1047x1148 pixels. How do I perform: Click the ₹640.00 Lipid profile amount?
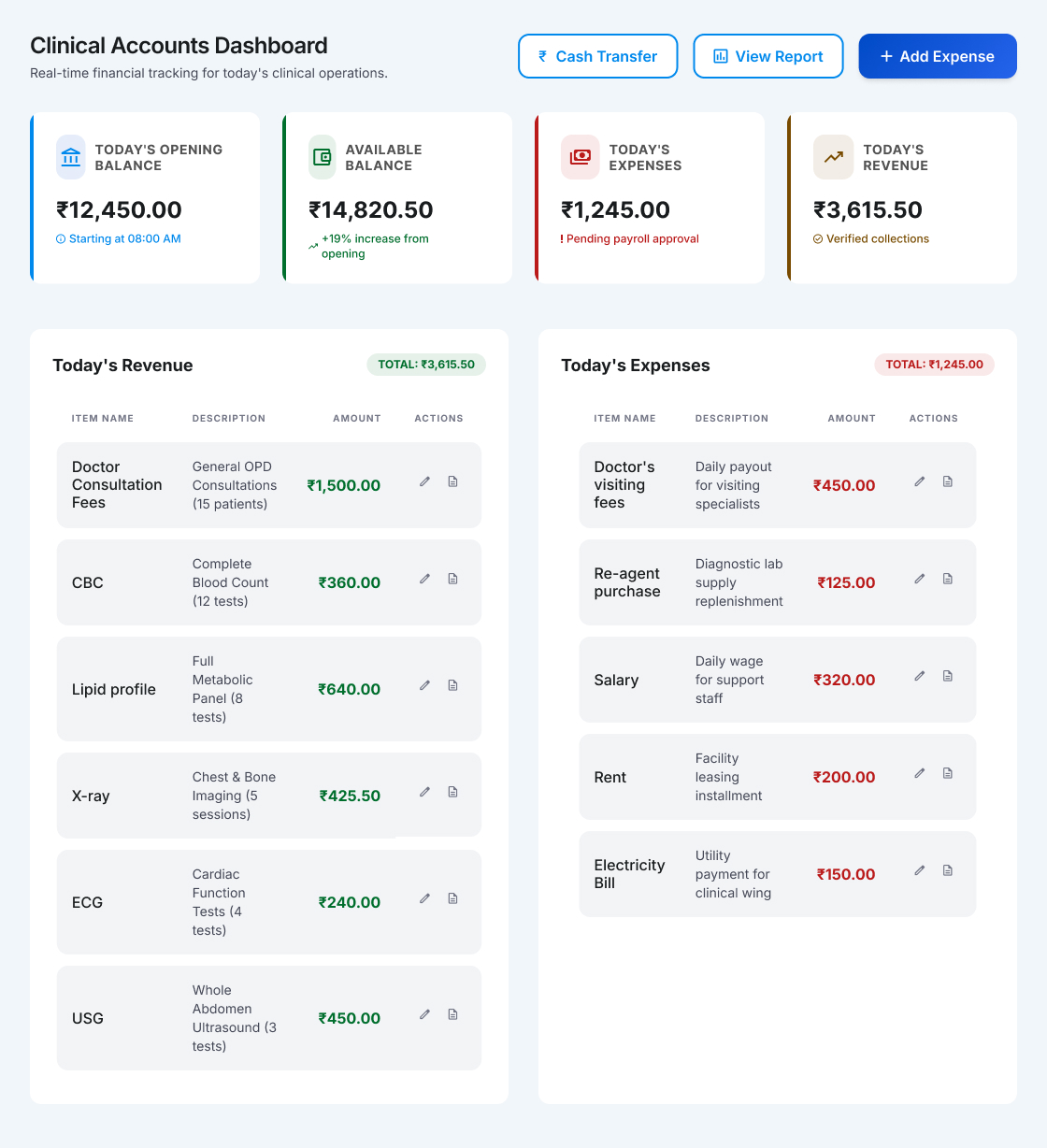350,689
